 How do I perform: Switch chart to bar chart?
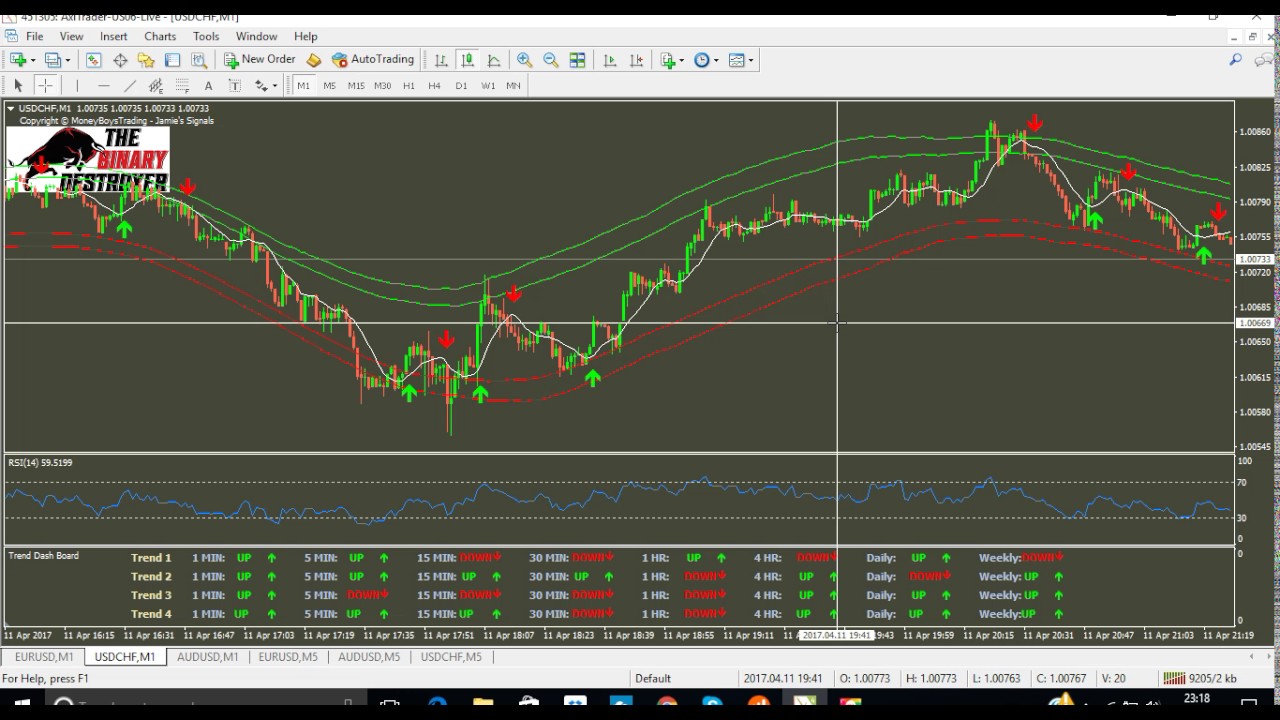coord(441,60)
